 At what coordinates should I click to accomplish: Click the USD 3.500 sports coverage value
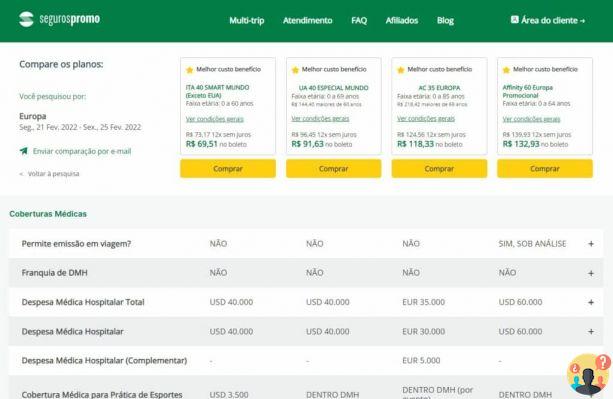[x=229, y=394]
